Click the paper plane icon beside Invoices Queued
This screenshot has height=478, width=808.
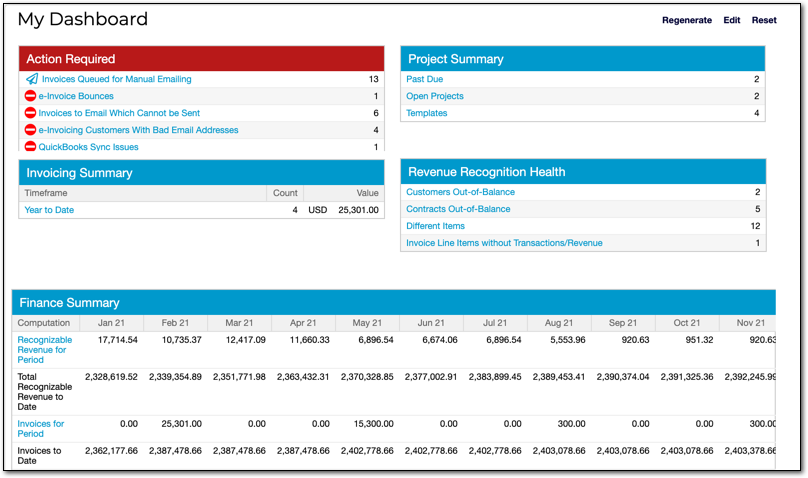click(32, 79)
